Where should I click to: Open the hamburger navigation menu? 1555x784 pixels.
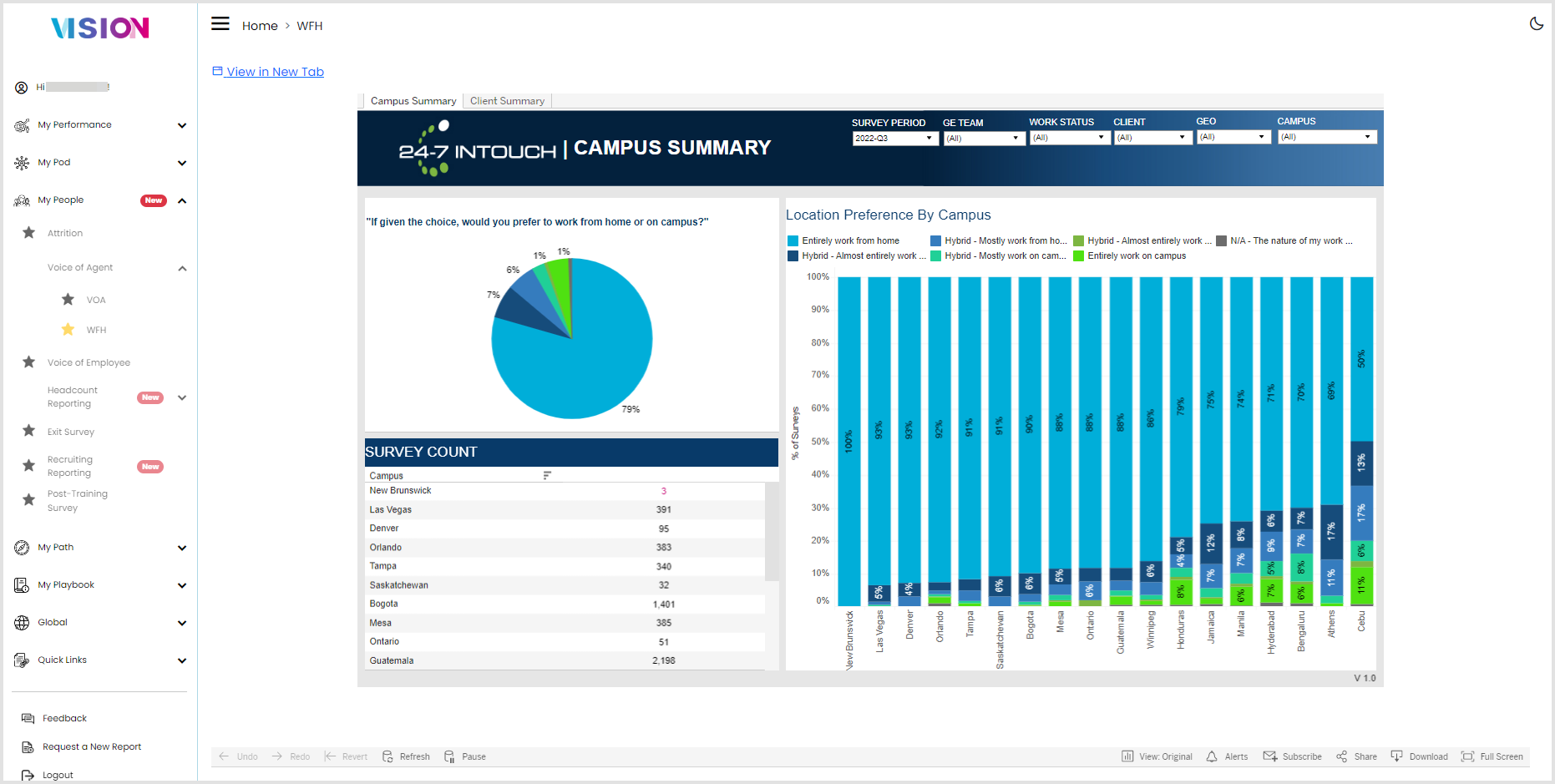pos(220,24)
